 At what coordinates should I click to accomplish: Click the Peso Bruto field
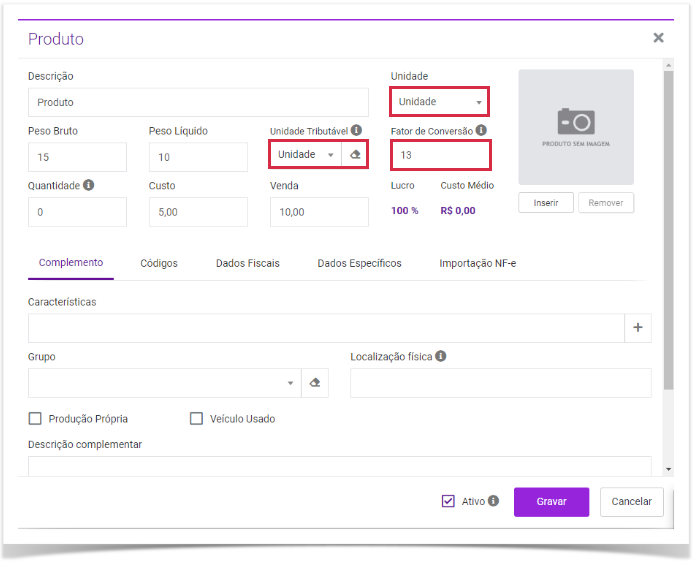(x=77, y=157)
